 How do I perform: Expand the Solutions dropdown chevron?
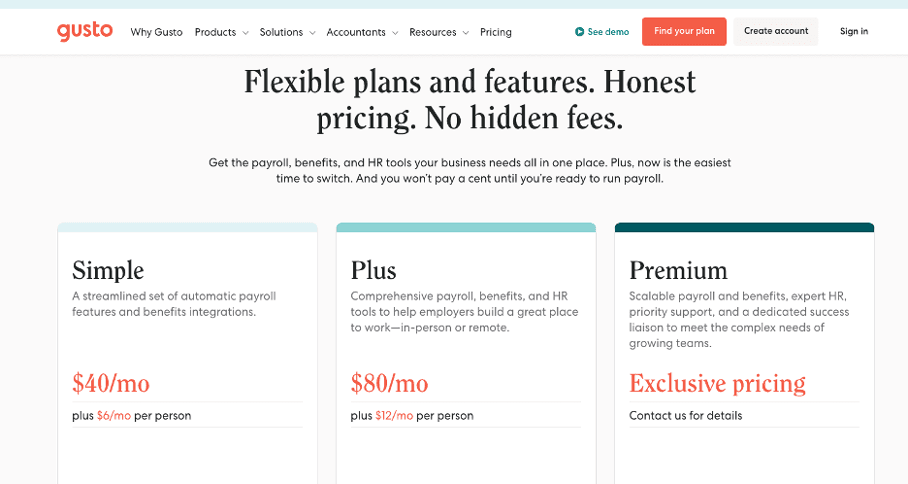point(312,33)
